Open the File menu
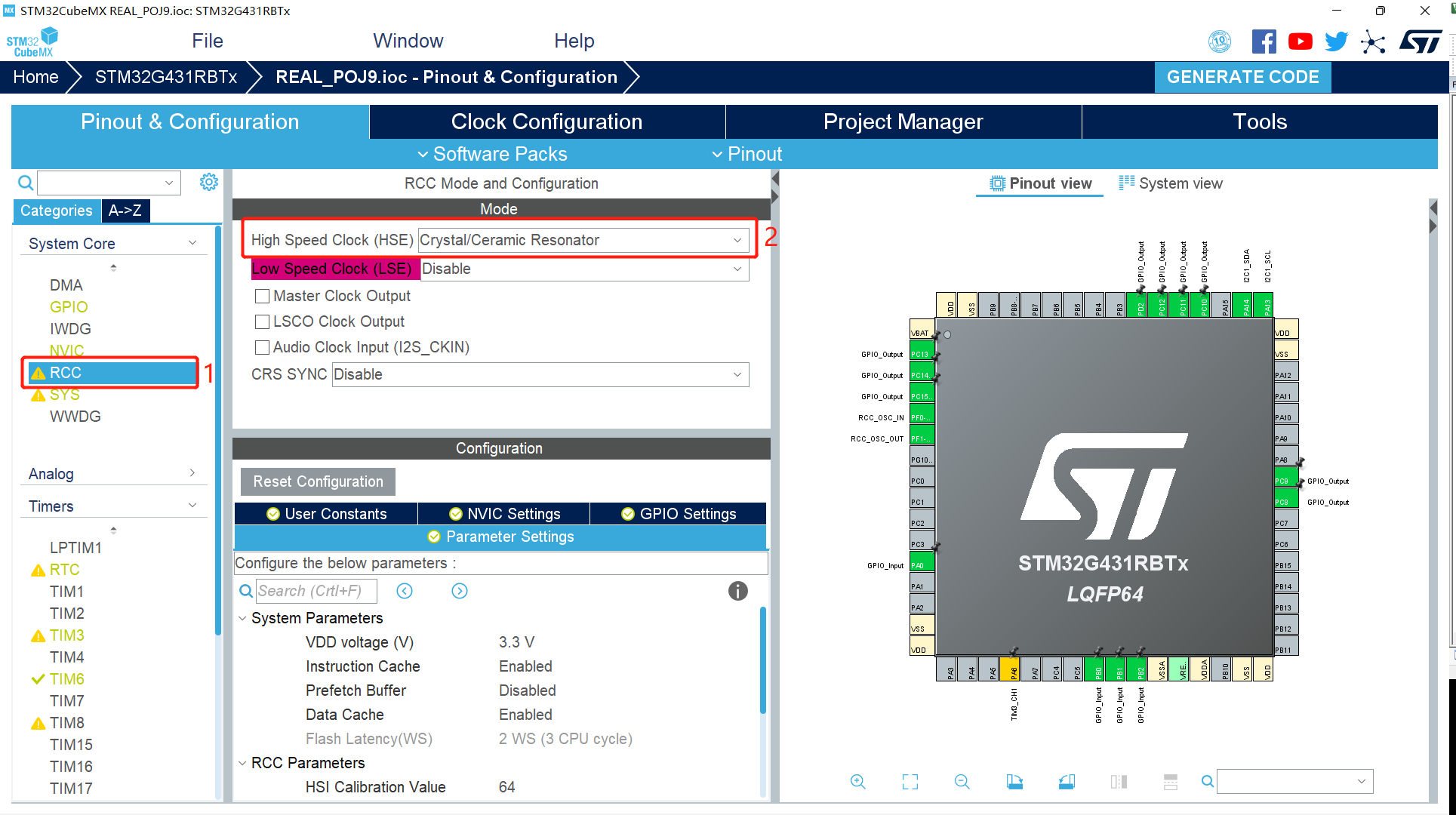 [207, 41]
